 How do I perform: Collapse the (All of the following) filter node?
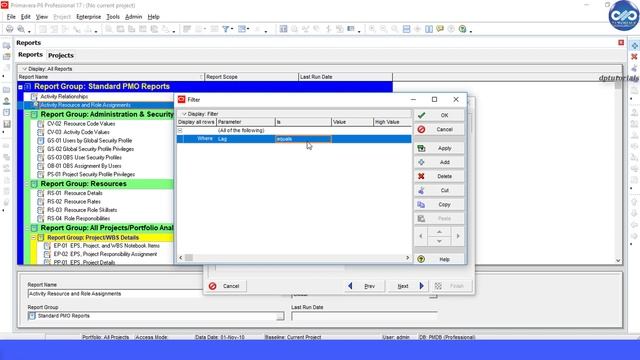[x=180, y=131]
